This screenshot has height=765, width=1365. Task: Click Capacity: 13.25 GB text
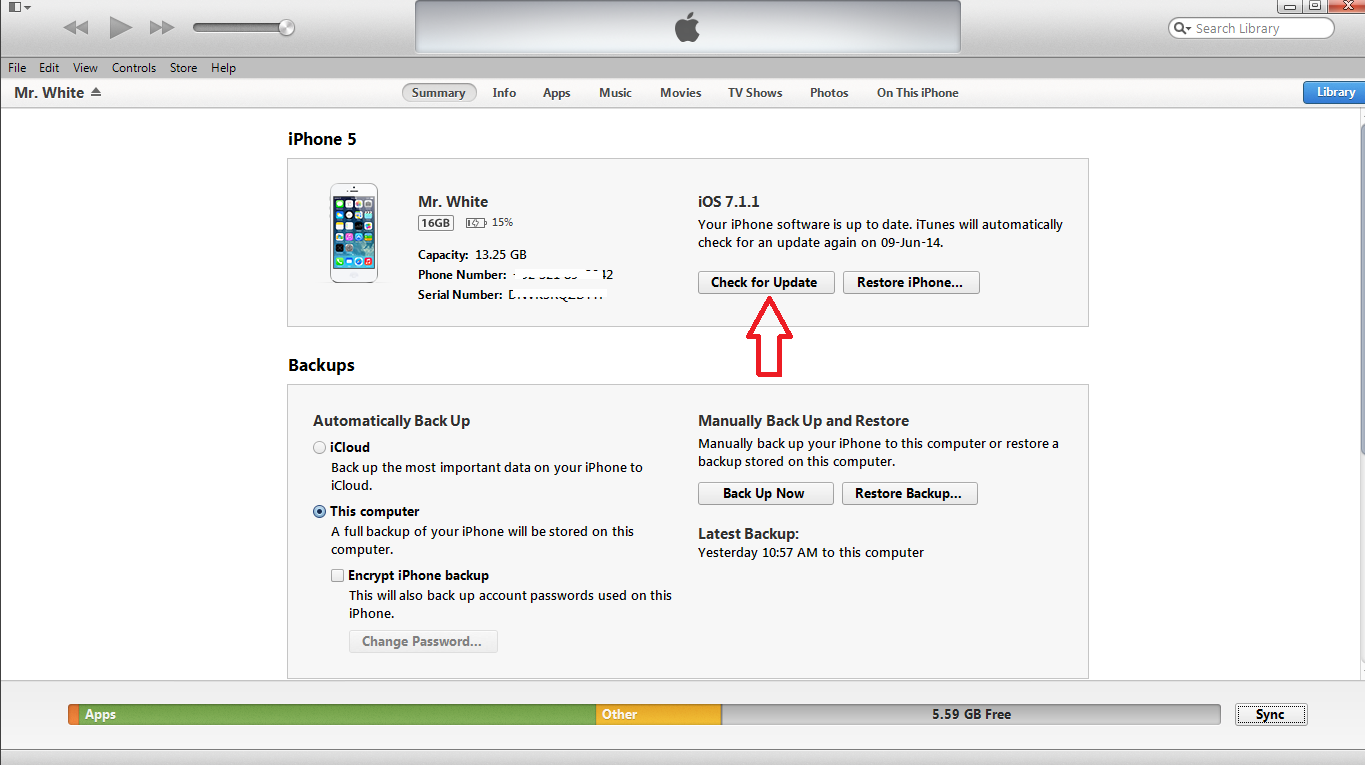[472, 255]
